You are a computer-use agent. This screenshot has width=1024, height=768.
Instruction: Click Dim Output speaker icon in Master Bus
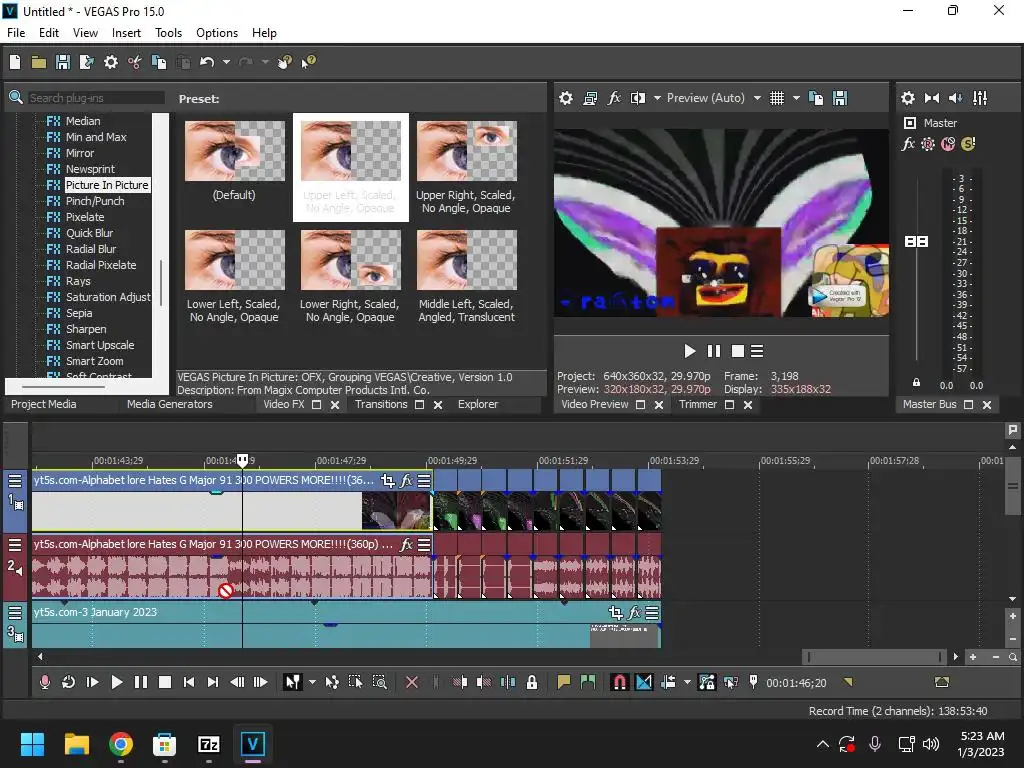955,98
